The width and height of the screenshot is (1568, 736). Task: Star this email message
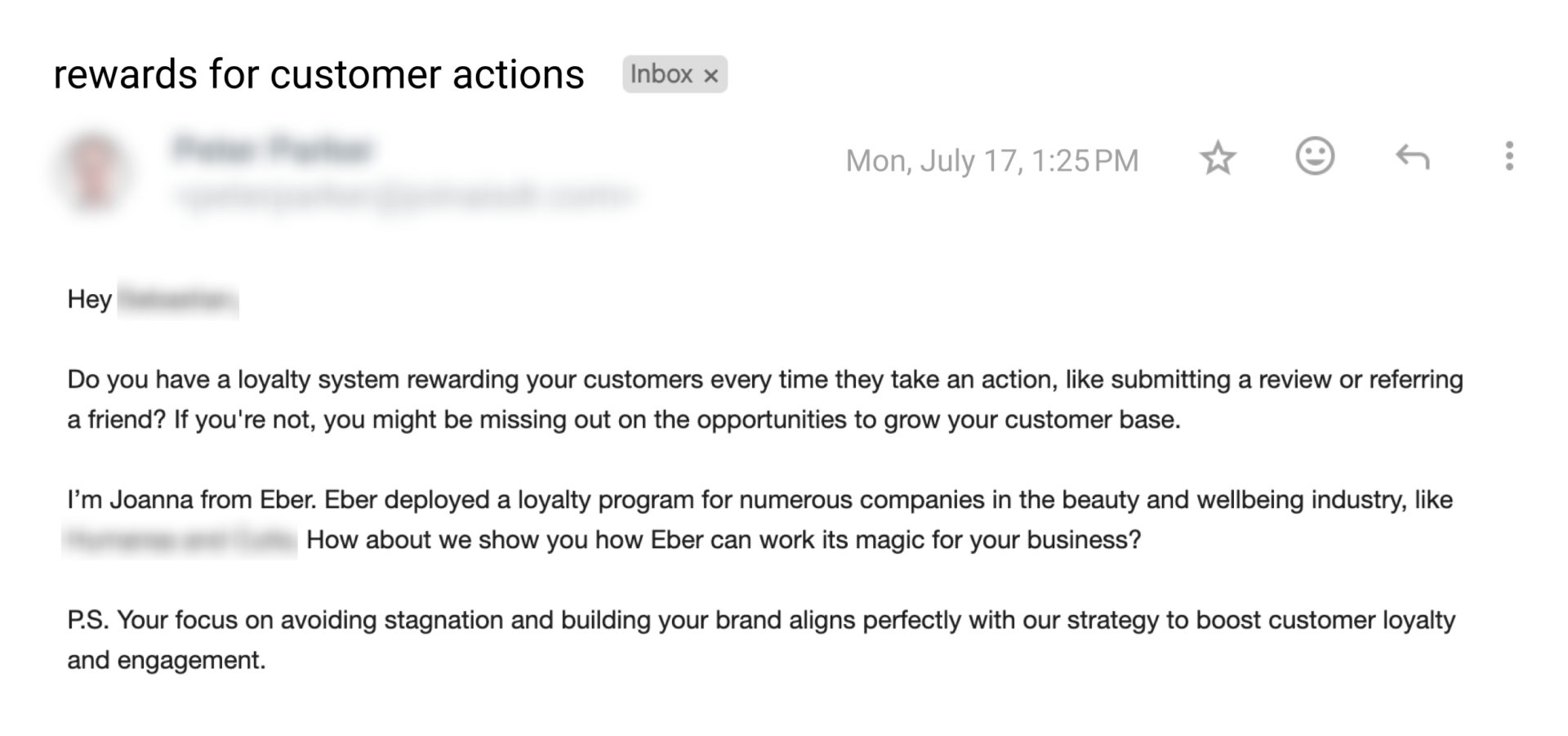point(1217,158)
